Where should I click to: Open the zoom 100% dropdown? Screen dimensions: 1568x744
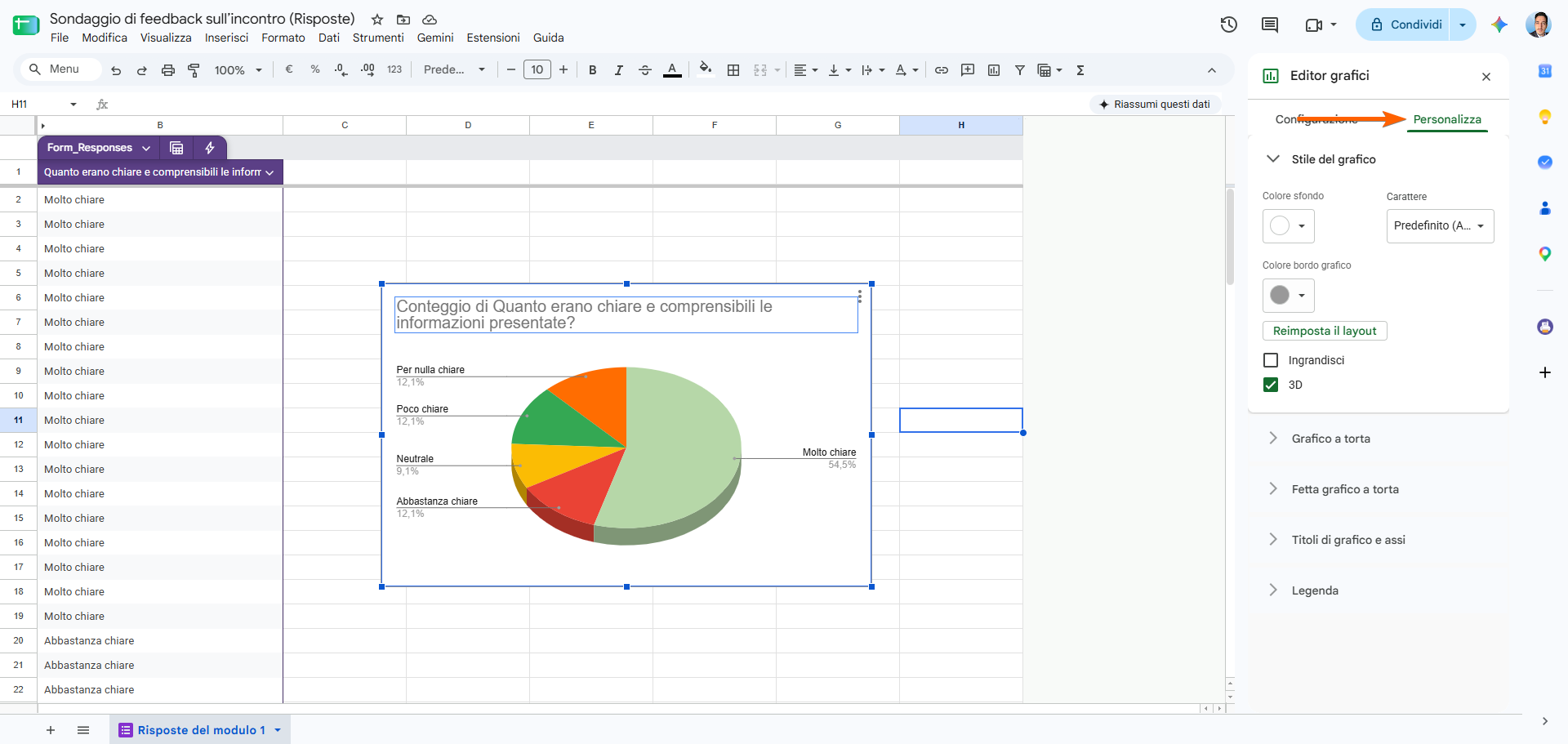238,70
